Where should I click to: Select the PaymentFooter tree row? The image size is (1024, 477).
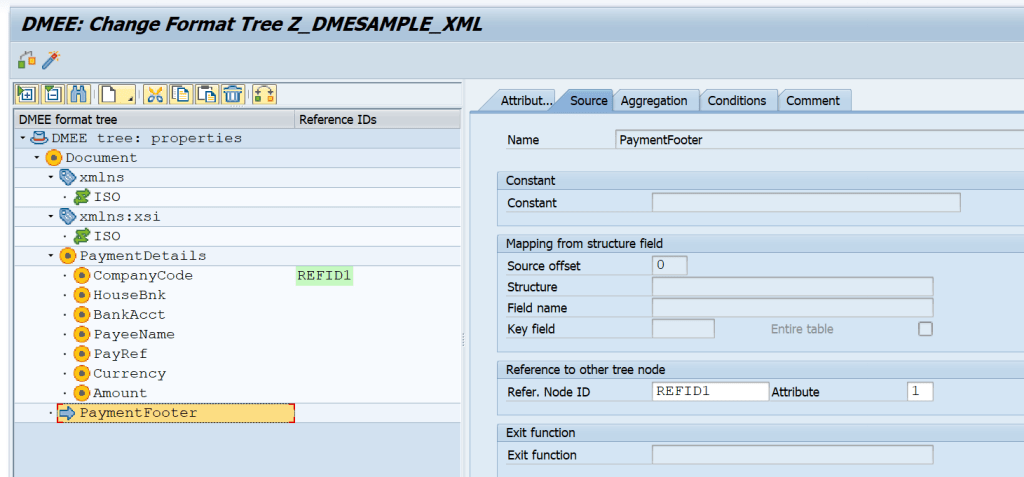[238, 413]
